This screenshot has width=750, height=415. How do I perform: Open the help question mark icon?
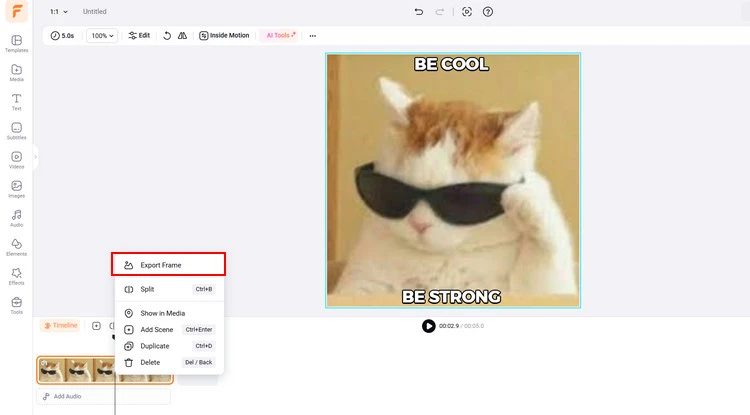click(487, 12)
